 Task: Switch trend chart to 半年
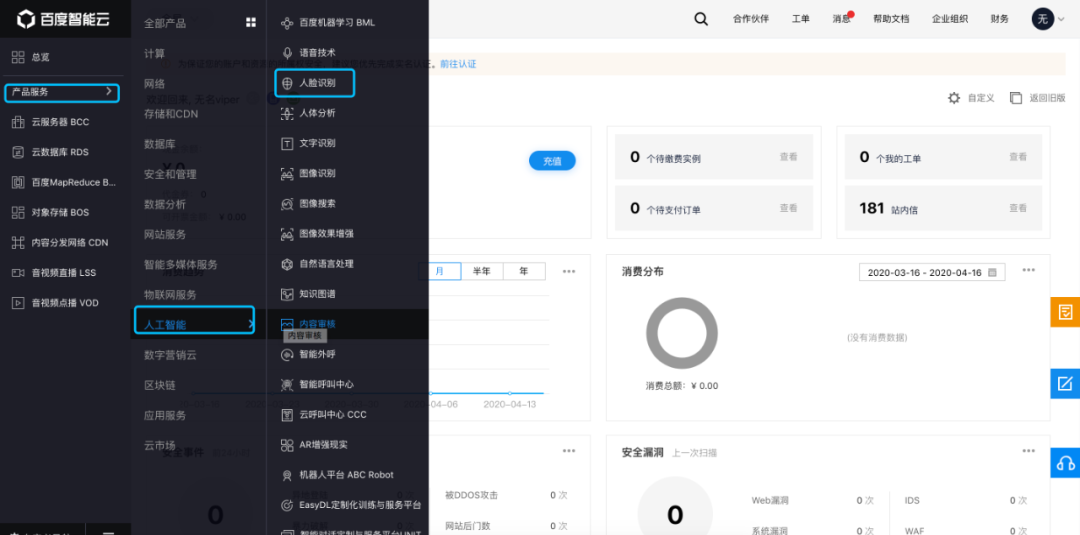point(481,271)
